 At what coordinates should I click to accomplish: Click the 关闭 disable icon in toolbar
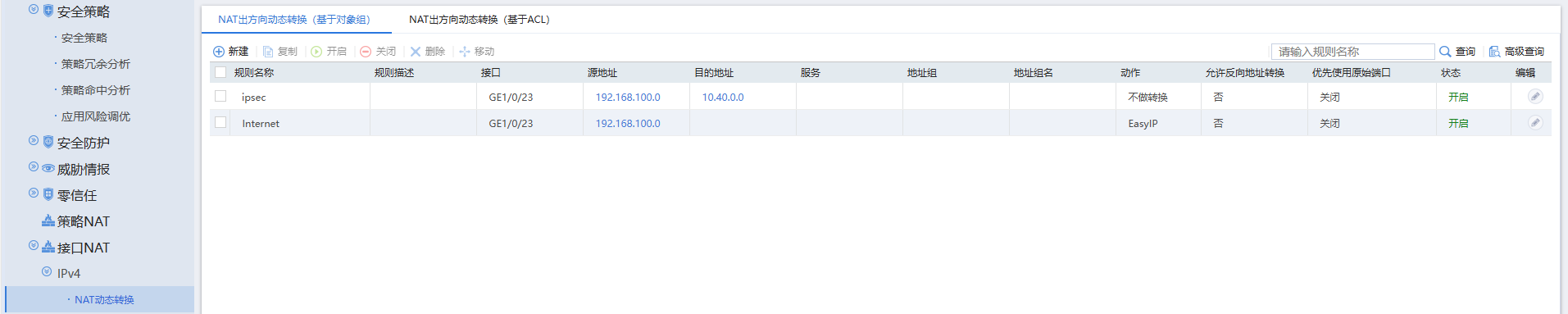tap(366, 52)
